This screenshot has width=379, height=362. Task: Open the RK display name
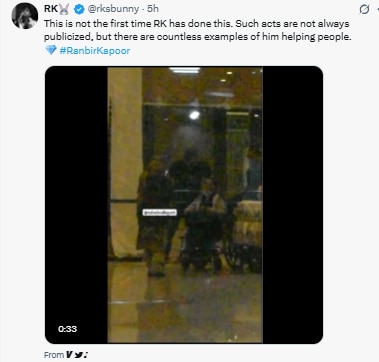51,9
